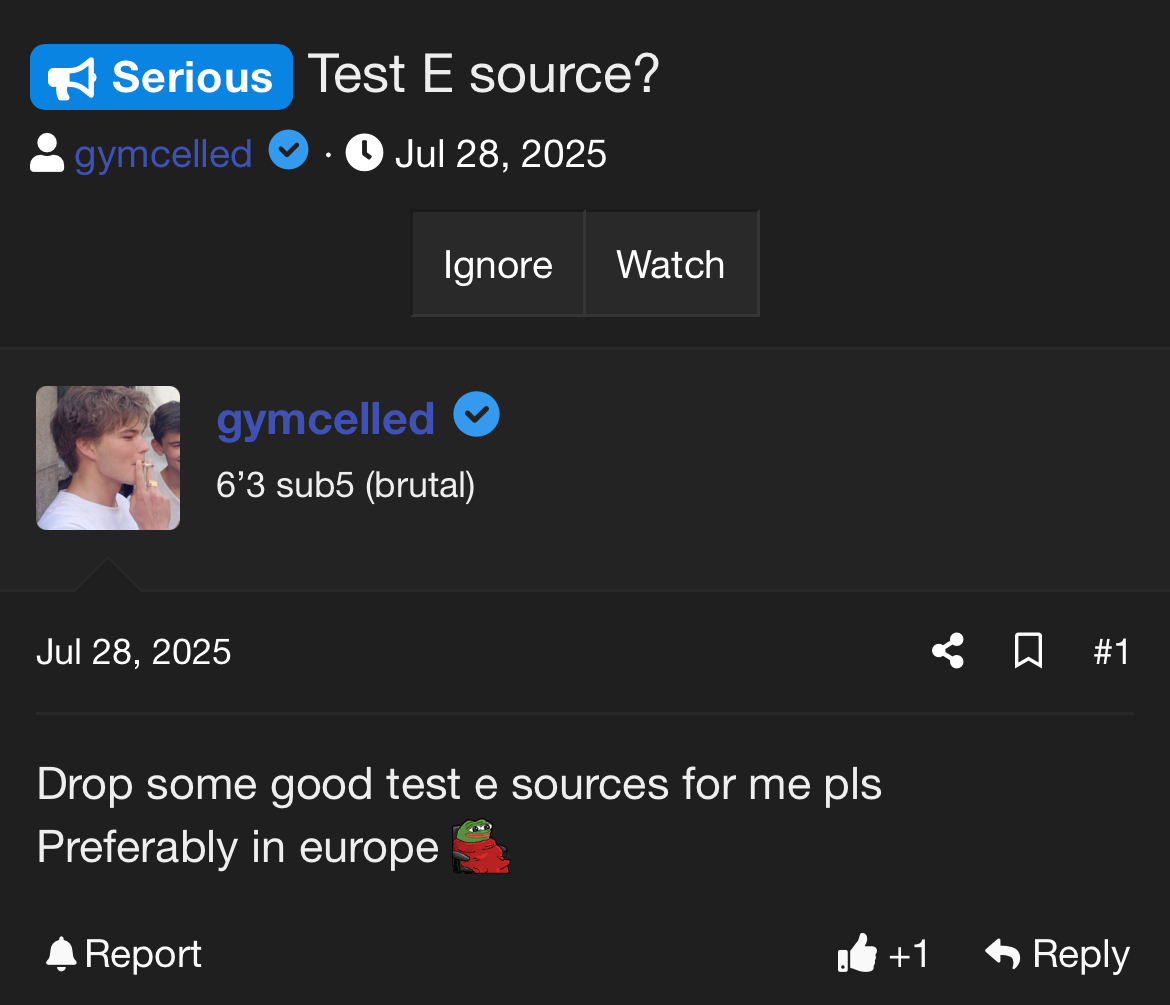The height and width of the screenshot is (1005, 1170).
Task: Click the bold gymcelled username in post
Action: (325, 418)
